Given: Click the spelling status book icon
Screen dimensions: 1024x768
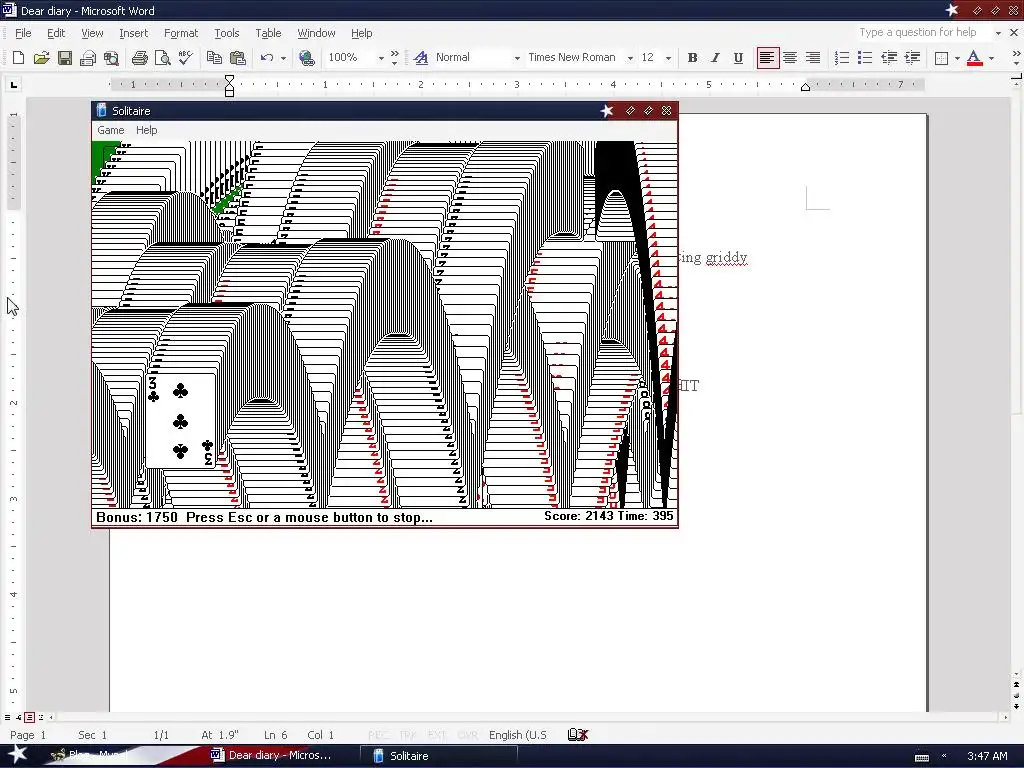Looking at the screenshot, I should (578, 735).
